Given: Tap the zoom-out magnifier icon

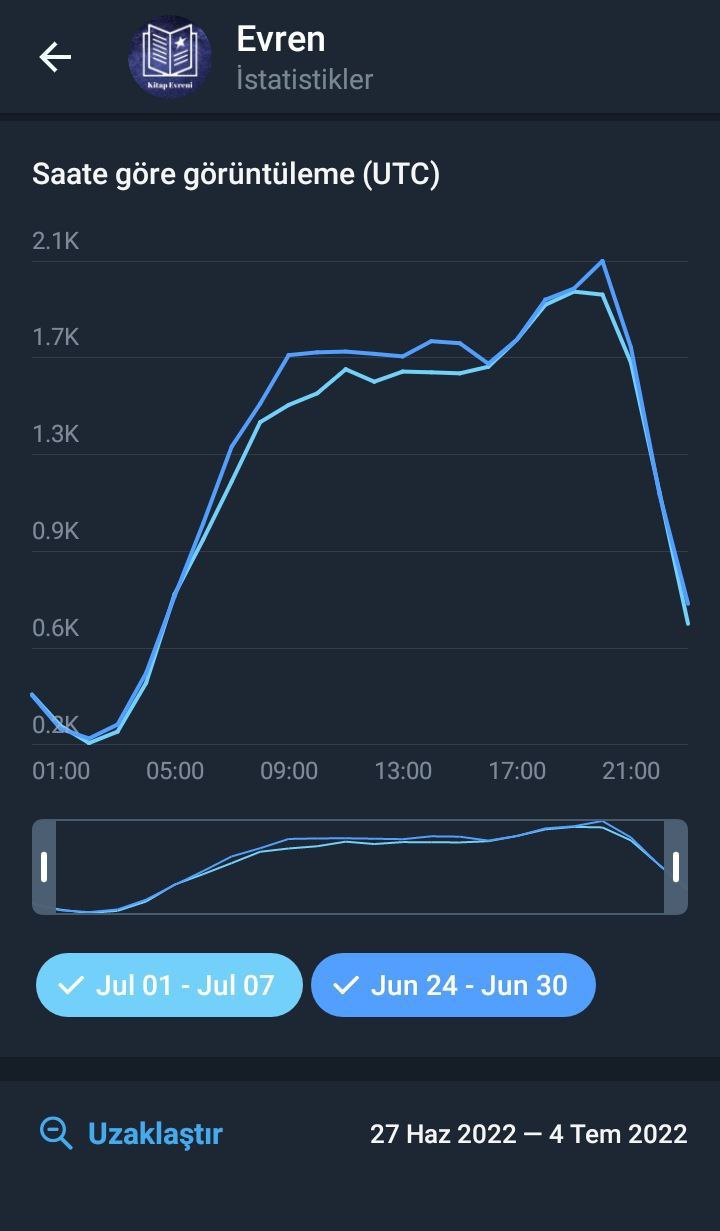Looking at the screenshot, I should pos(56,1133).
